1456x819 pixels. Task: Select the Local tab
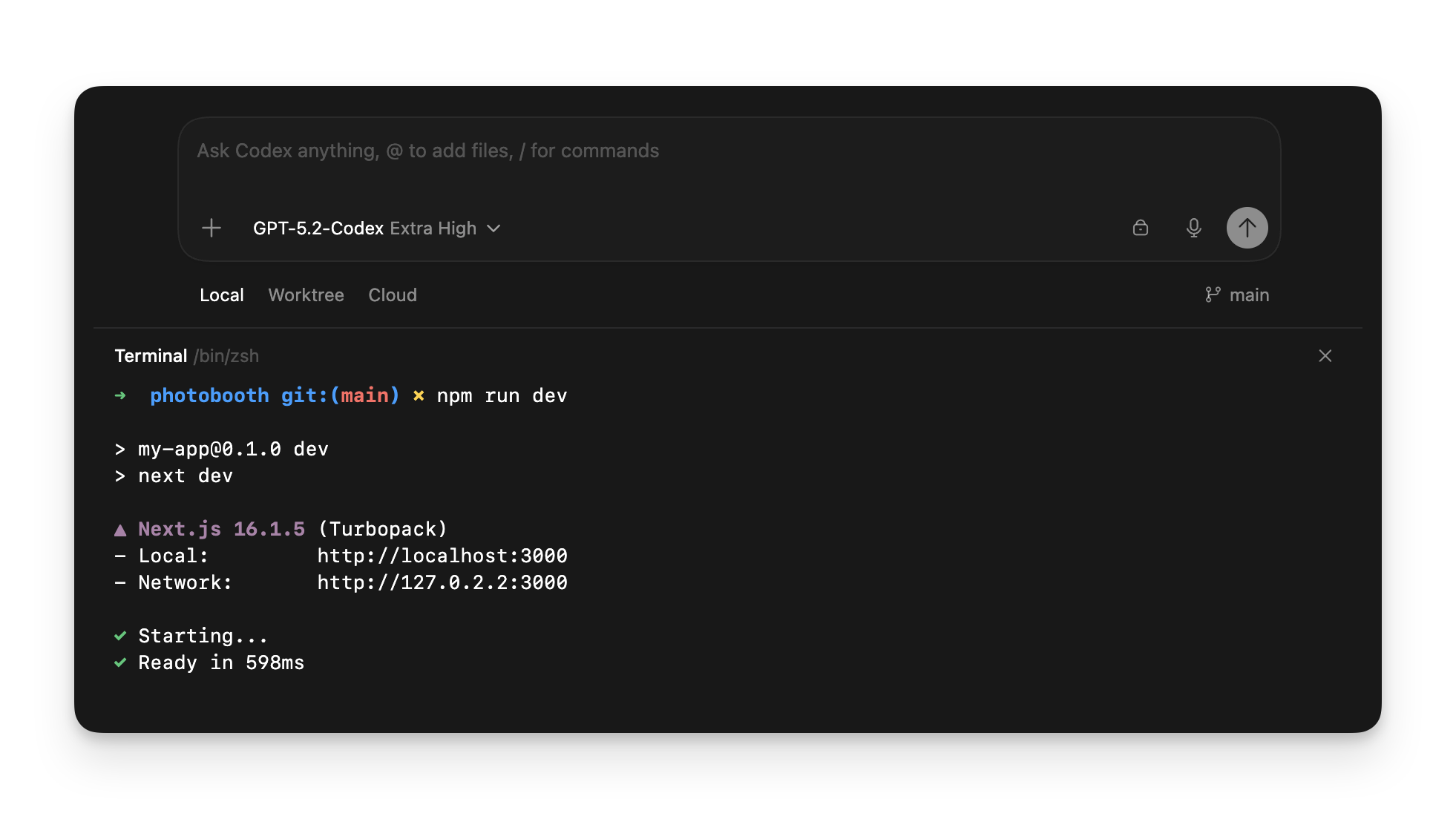221,295
